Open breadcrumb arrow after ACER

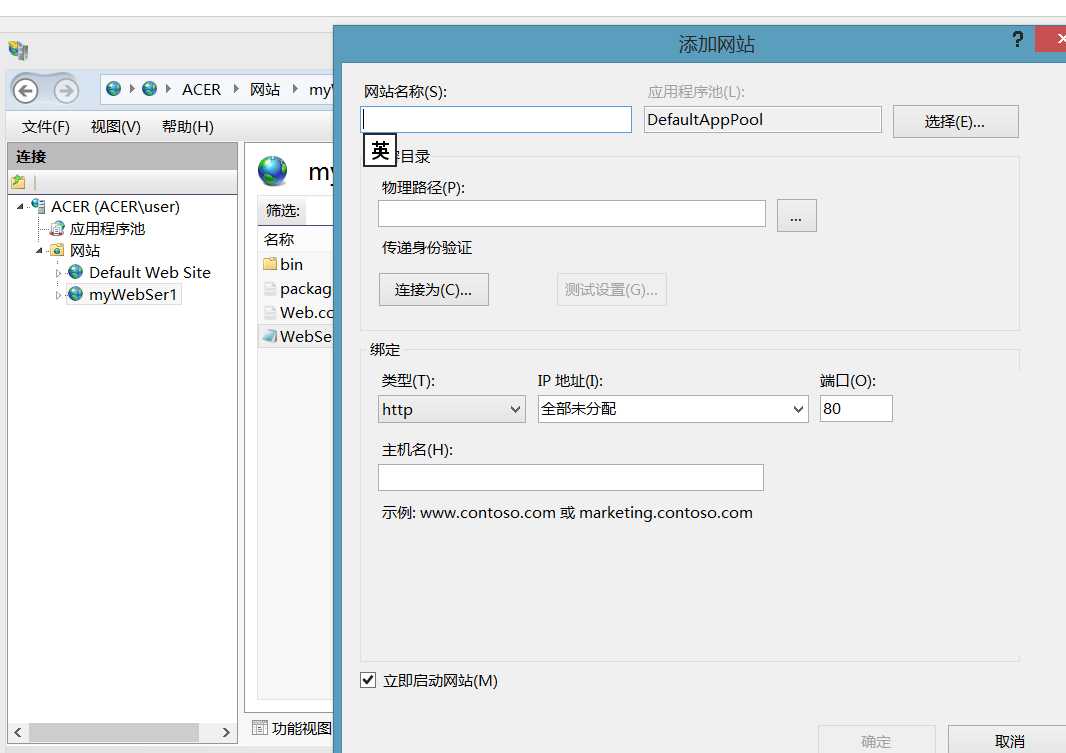coord(236,89)
